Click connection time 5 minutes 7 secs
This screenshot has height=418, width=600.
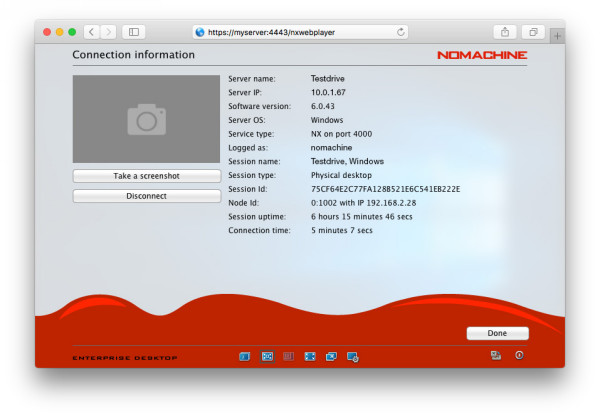(x=342, y=230)
